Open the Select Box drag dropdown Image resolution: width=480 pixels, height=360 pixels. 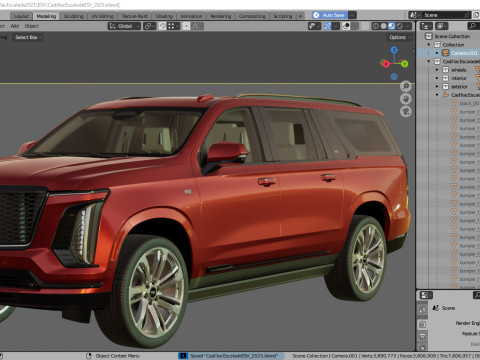tap(28, 37)
